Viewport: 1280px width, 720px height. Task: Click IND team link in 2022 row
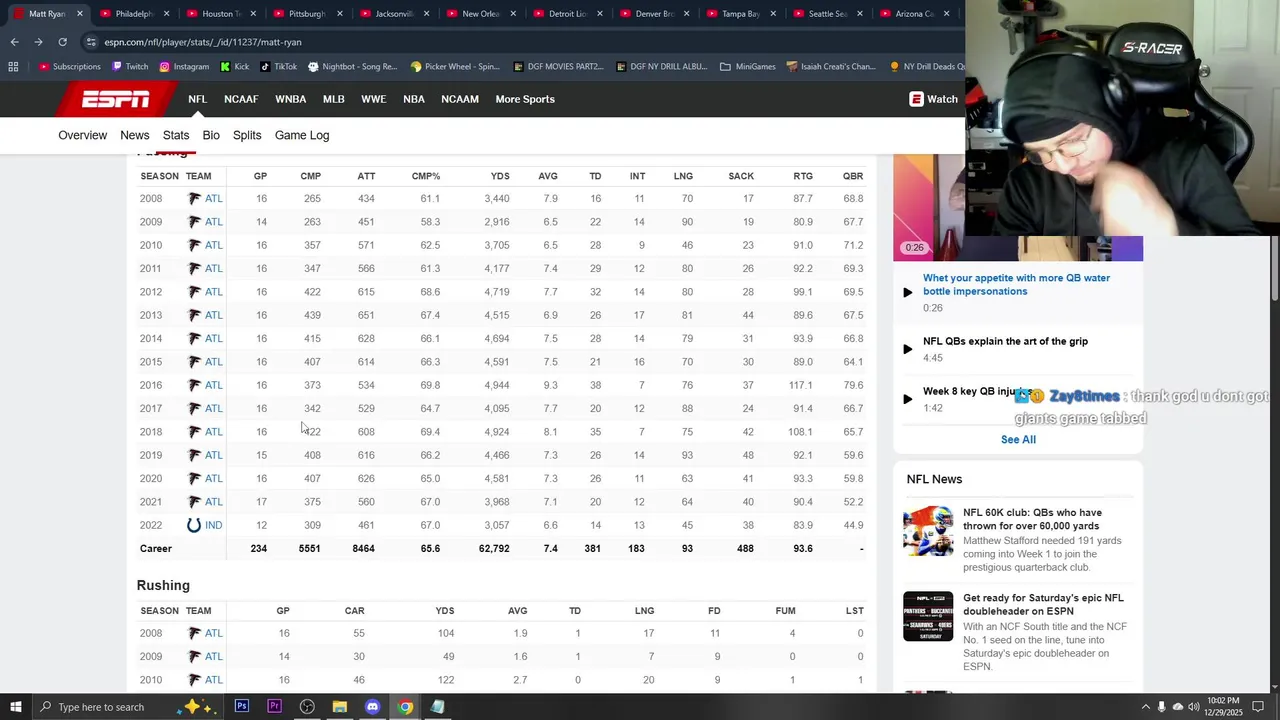(213, 525)
